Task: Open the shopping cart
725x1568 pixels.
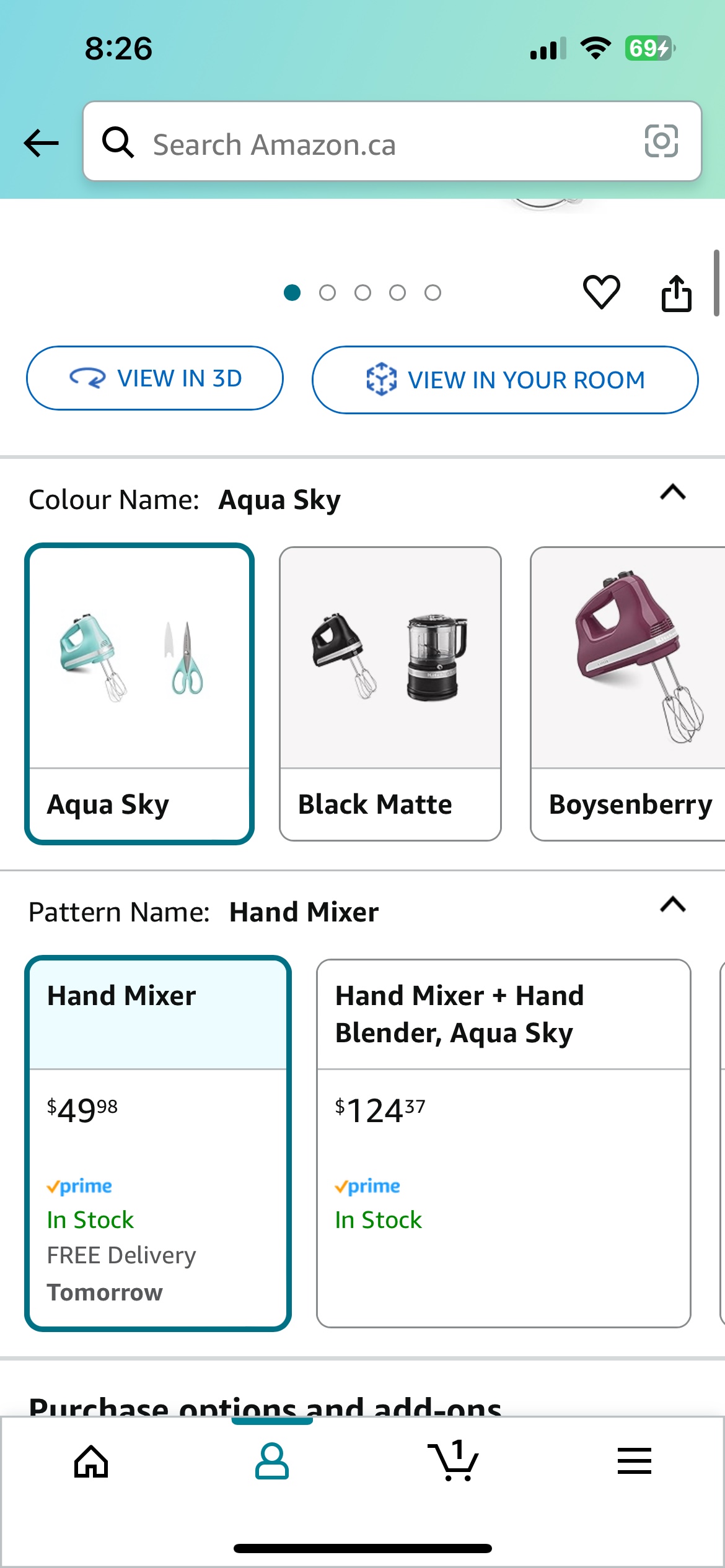Action: pyautogui.click(x=453, y=1461)
